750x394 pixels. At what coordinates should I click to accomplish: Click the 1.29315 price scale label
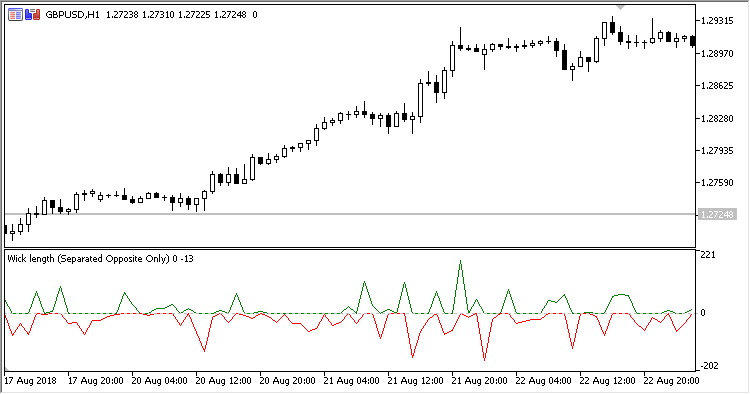[717, 21]
